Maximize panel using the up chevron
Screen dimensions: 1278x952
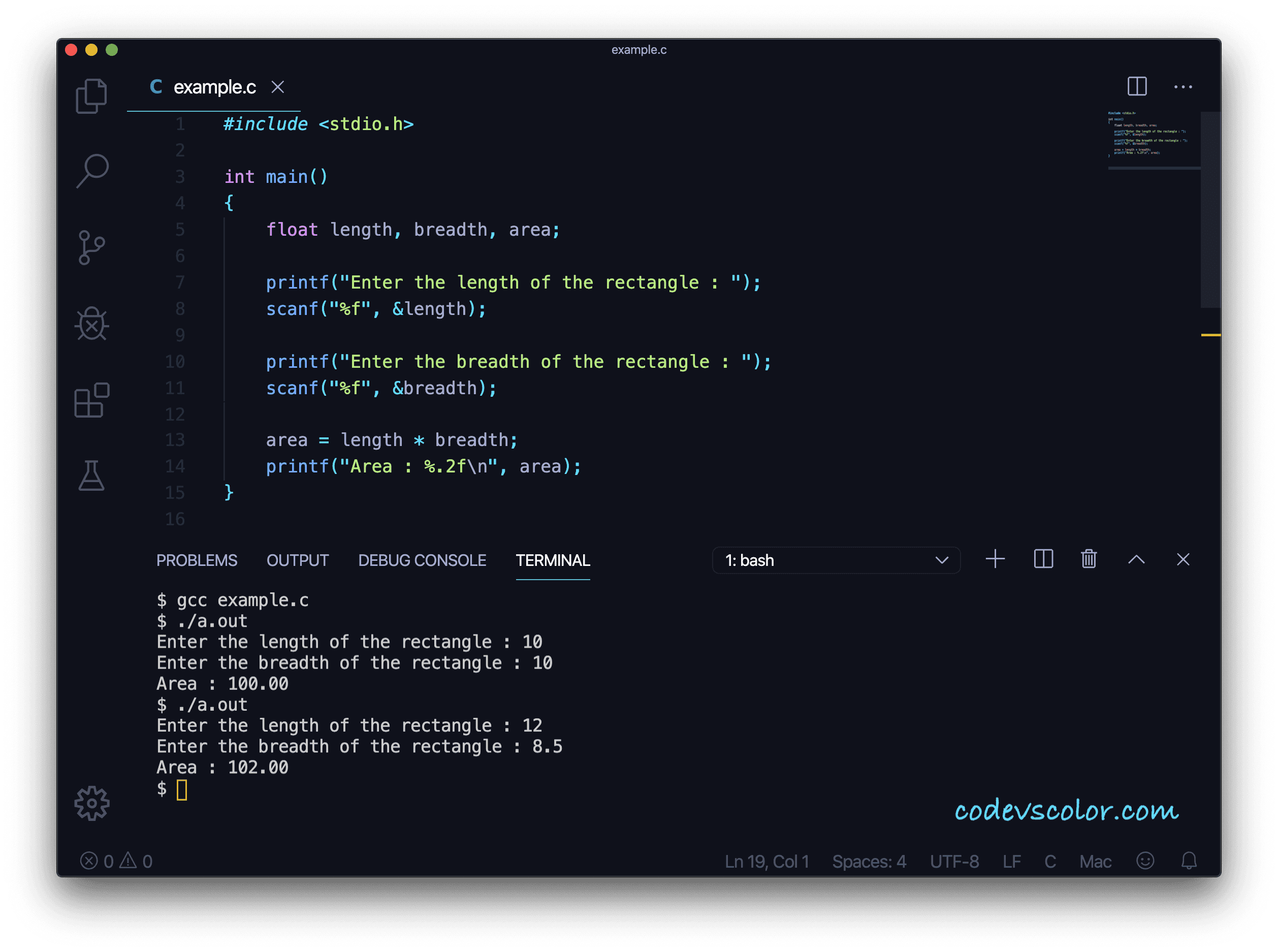tap(1136, 559)
